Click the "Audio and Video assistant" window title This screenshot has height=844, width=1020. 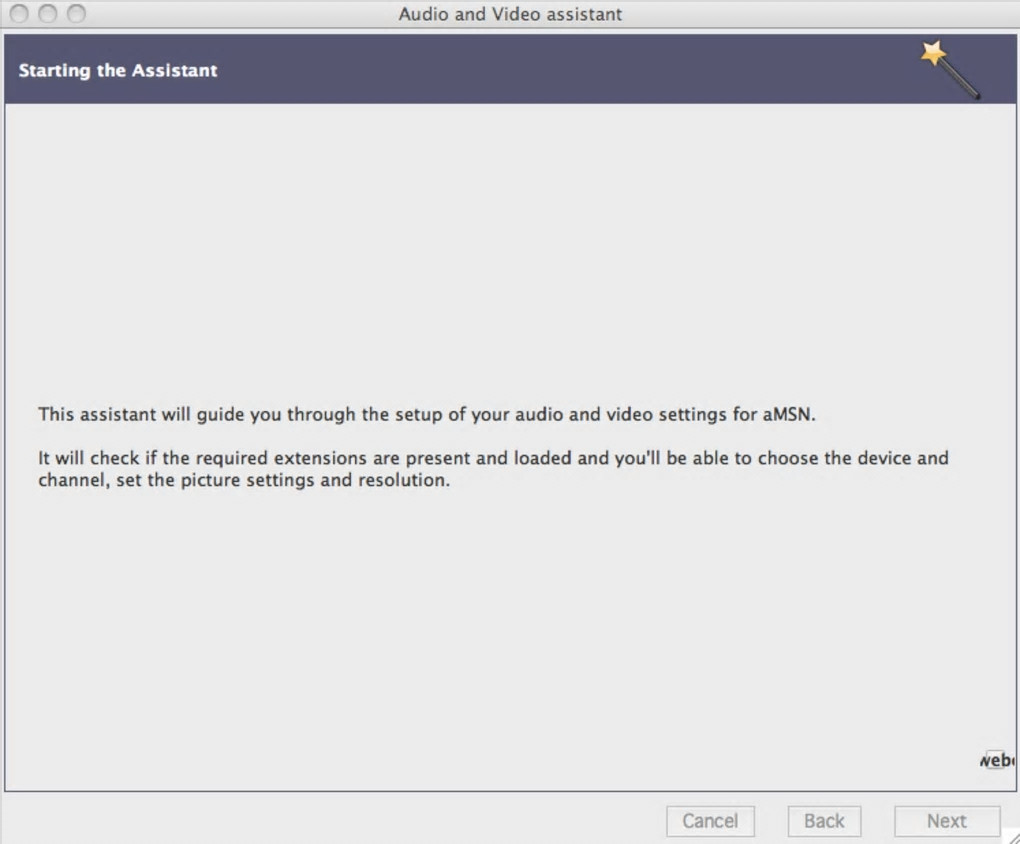510,14
